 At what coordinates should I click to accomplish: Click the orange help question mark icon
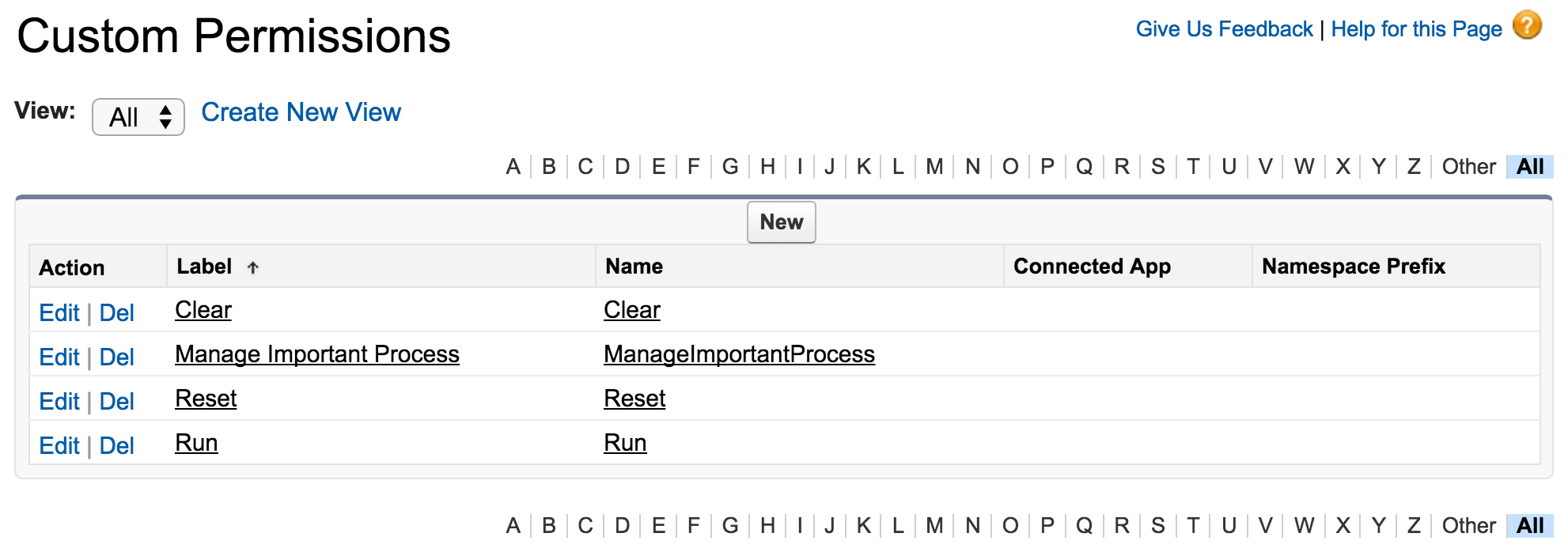[1527, 25]
